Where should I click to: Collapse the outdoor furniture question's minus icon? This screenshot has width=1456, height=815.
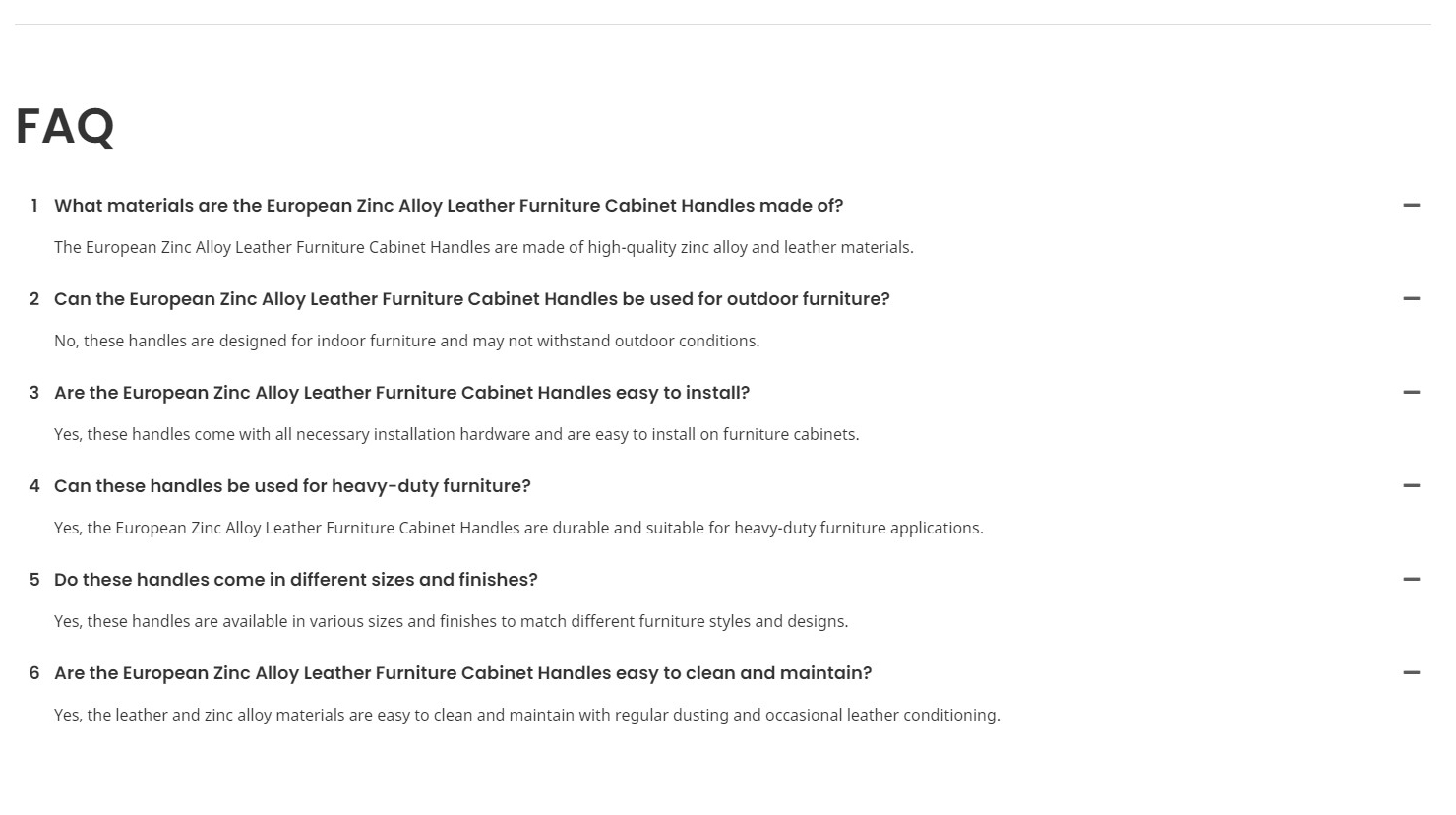pos(1412,299)
